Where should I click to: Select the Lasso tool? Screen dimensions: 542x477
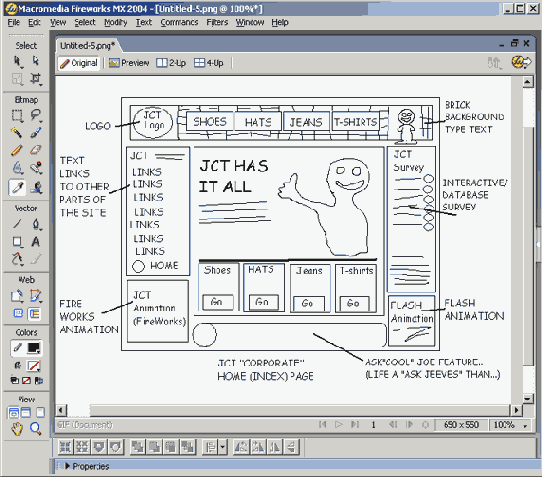click(x=35, y=115)
